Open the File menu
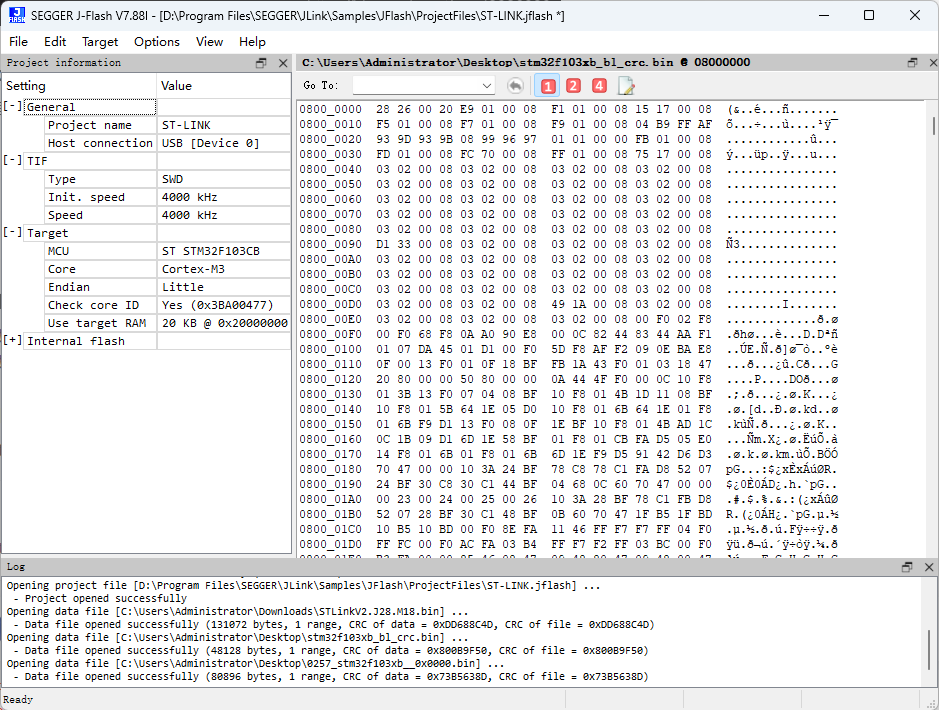The image size is (939, 710). [x=18, y=42]
